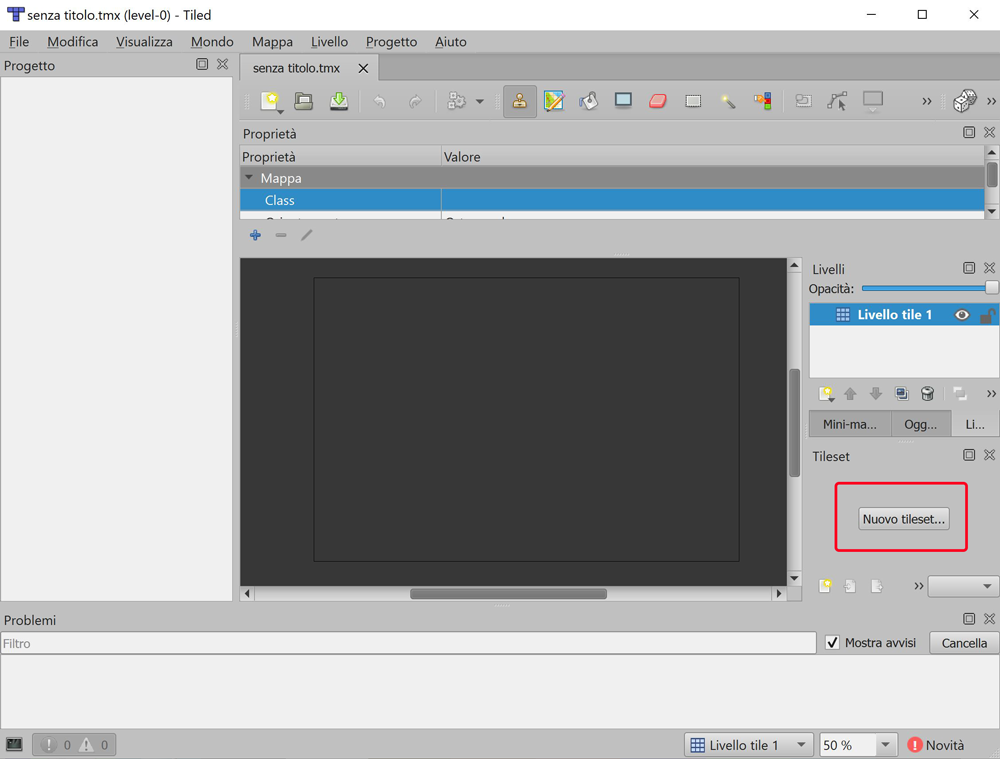The image size is (1000, 759).
Task: Collapse the Mappa property group
Action: point(249,178)
